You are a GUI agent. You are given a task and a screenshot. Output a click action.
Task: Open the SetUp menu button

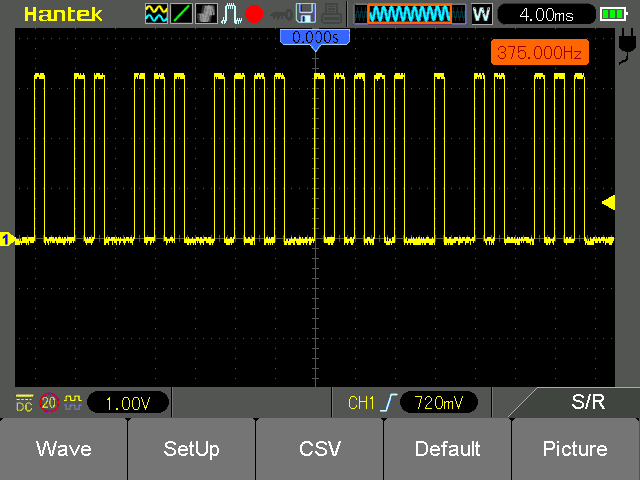(x=191, y=449)
